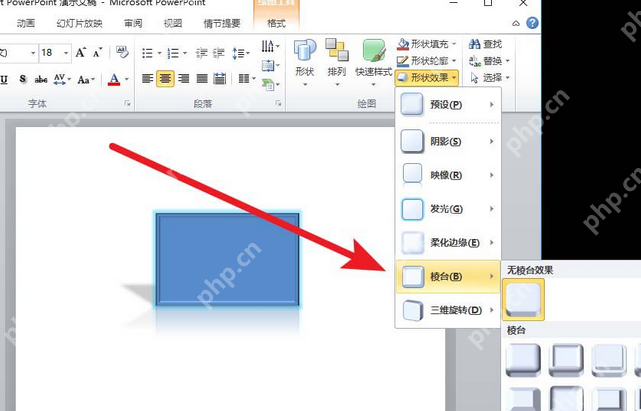641x411 pixels.
Task: Switch to the 幻灯片放映 tab
Action: click(79, 23)
